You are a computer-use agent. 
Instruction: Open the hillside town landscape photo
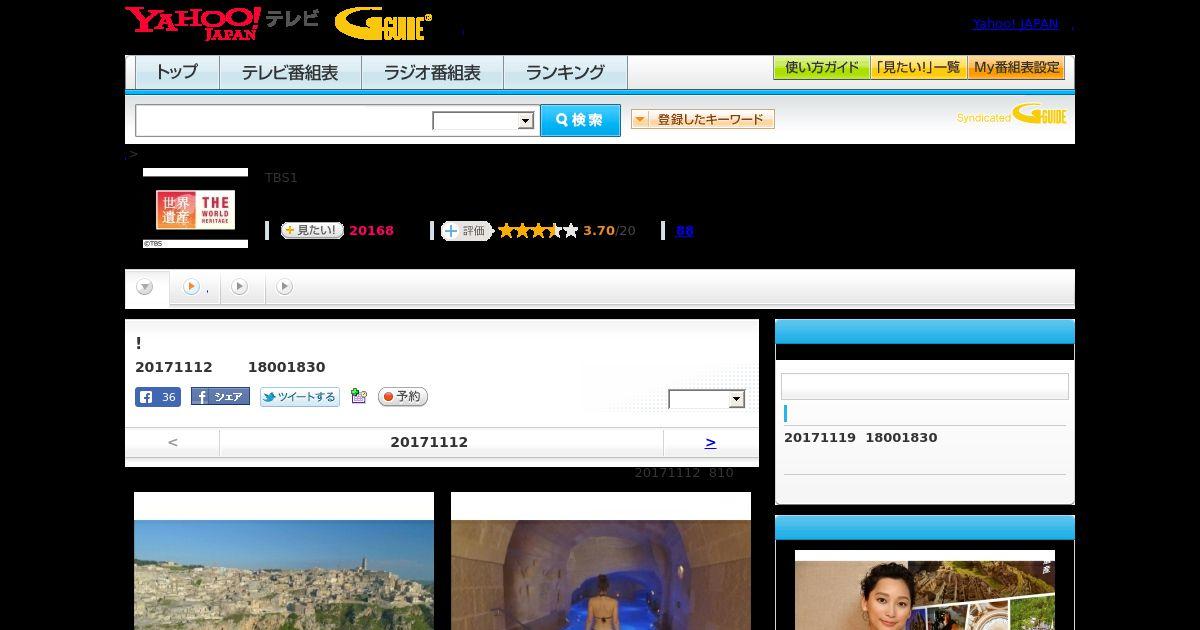[284, 561]
